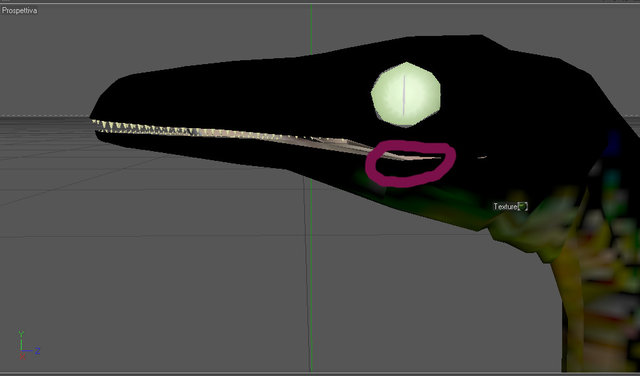Click the Texture tag label in viewport
The height and width of the screenshot is (376, 640).
(x=505, y=207)
